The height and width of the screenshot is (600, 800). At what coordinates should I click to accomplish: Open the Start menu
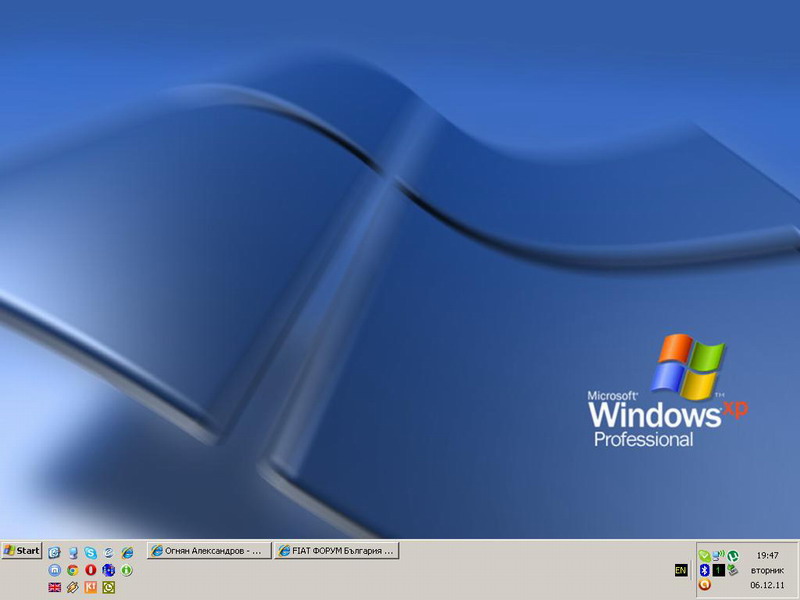[22, 551]
